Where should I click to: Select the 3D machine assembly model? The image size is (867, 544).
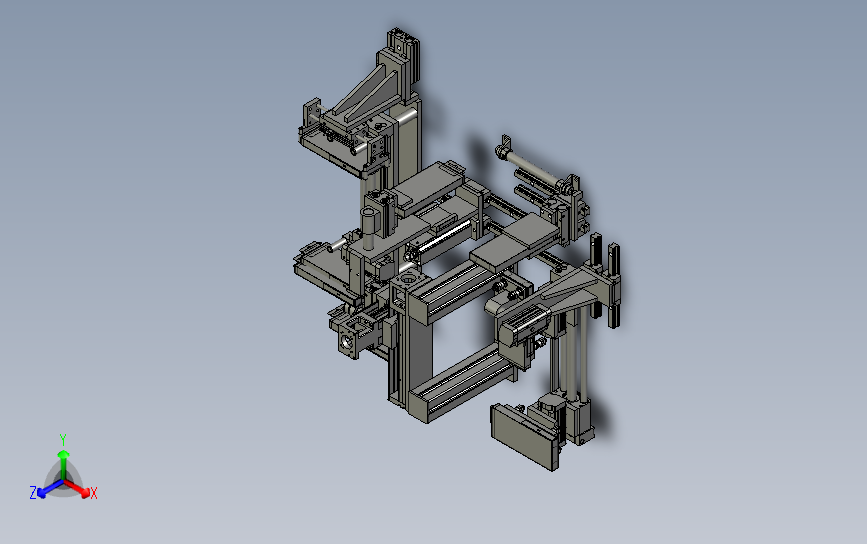[x=458, y=249]
